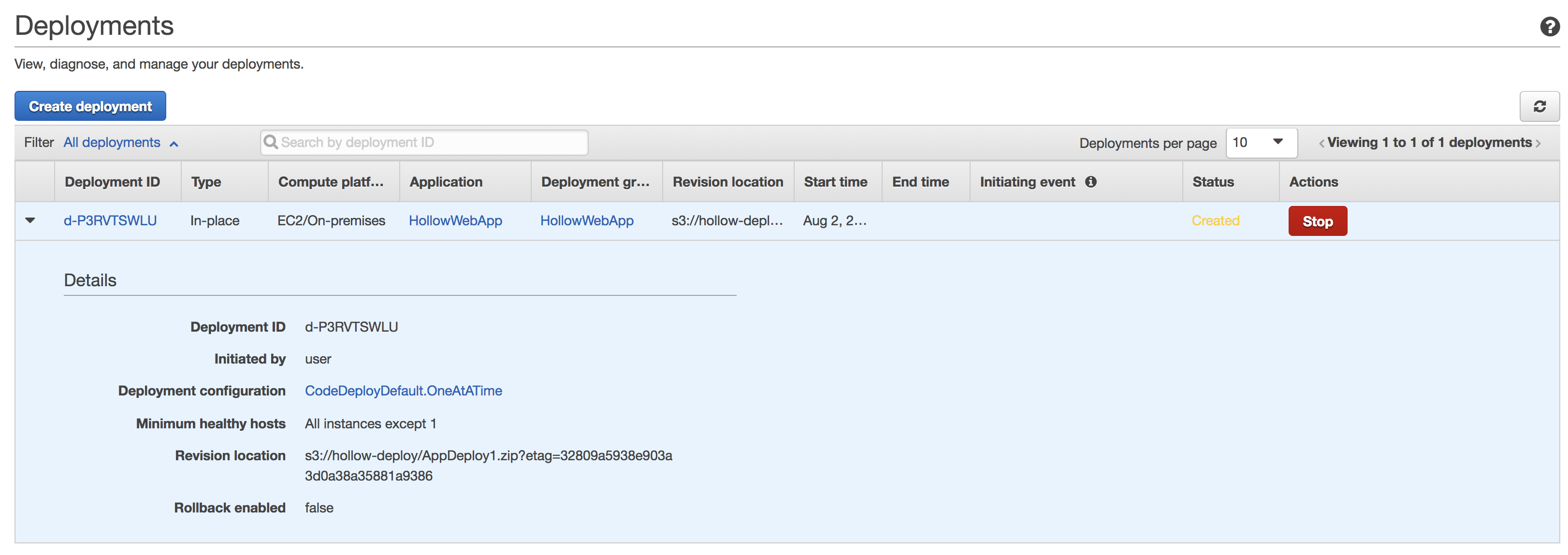Click the Initiating event info icon

coord(1091,181)
